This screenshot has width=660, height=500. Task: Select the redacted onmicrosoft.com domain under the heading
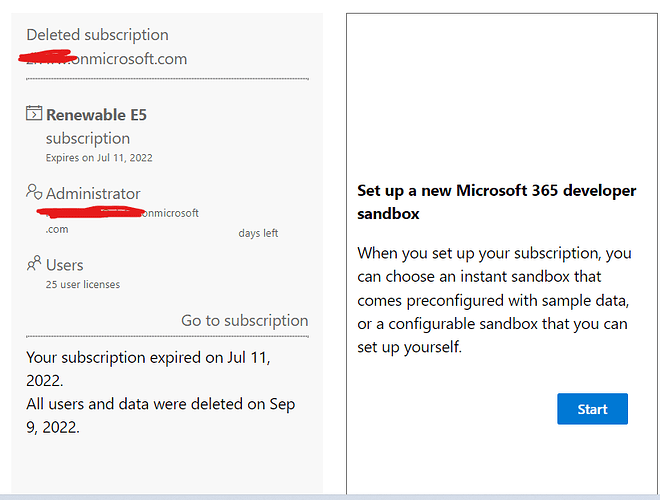pos(107,59)
